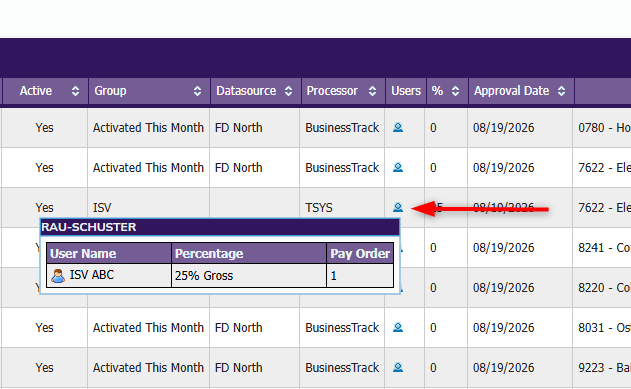Click approval date 08/19/2026 in 0780 row
631x389 pixels.
[503, 128]
